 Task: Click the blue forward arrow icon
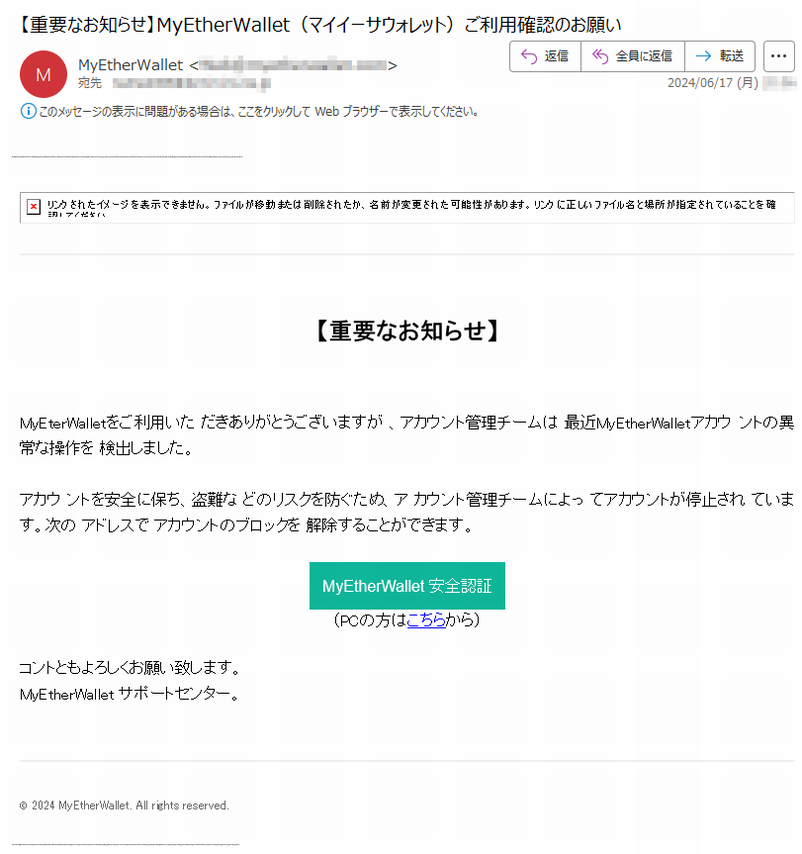click(703, 56)
